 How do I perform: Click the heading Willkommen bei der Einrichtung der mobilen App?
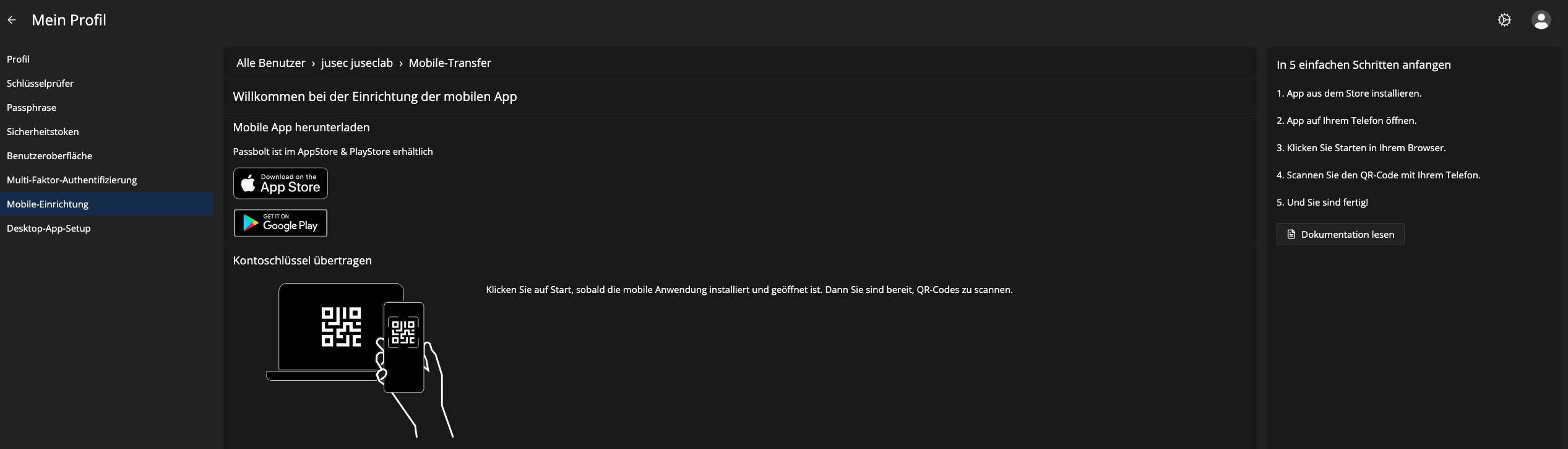tap(375, 97)
